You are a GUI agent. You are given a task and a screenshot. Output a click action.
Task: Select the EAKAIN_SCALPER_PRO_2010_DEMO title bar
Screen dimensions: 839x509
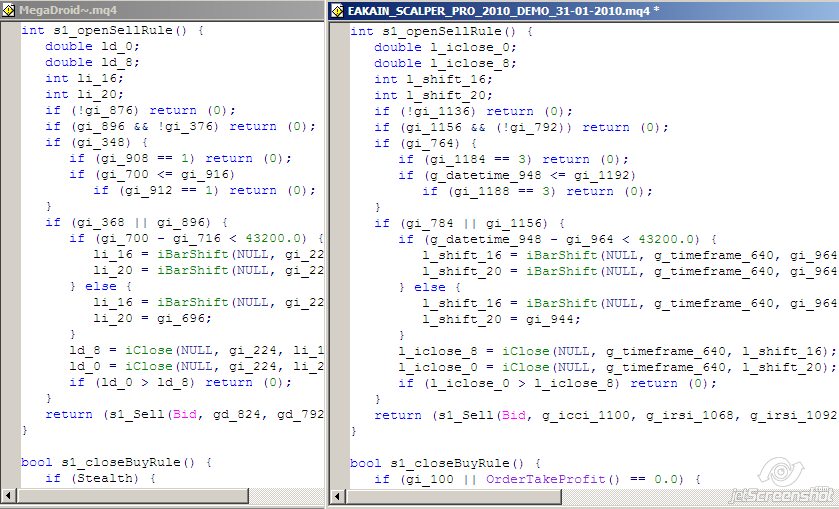pyautogui.click(x=584, y=10)
